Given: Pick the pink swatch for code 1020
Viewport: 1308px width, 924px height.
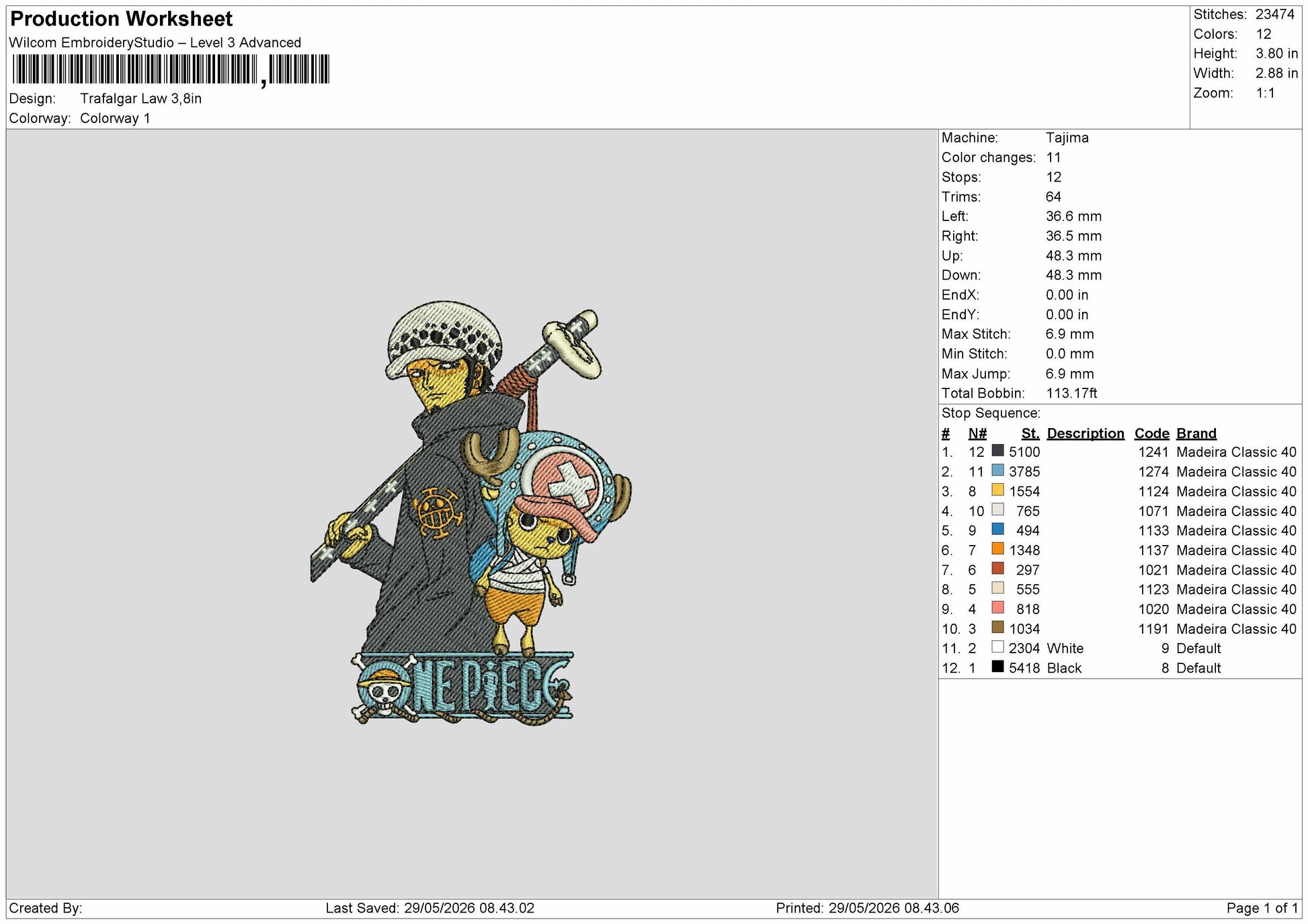Looking at the screenshot, I should tap(998, 607).
